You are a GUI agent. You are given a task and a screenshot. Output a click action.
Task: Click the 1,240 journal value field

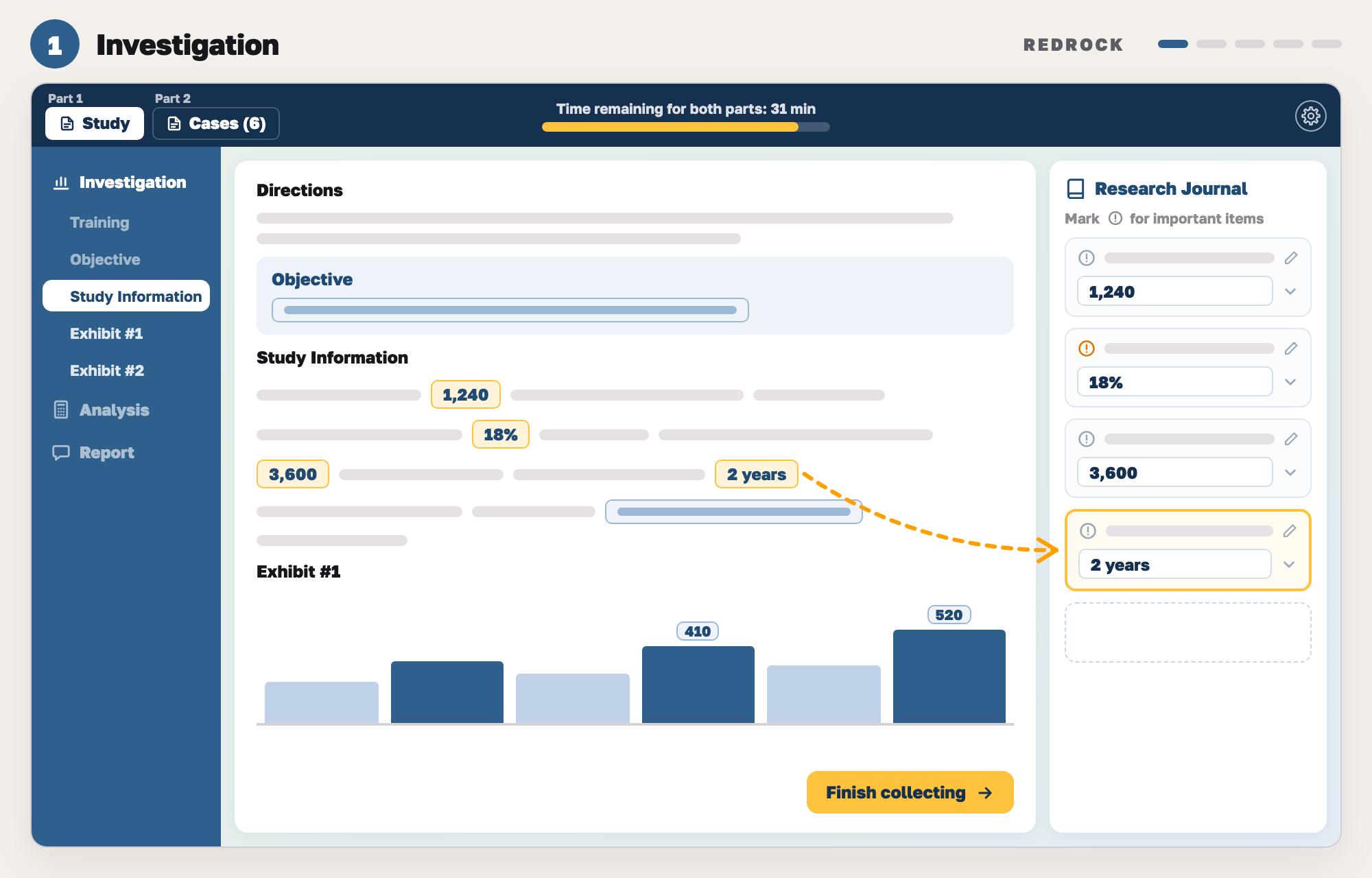(1175, 292)
